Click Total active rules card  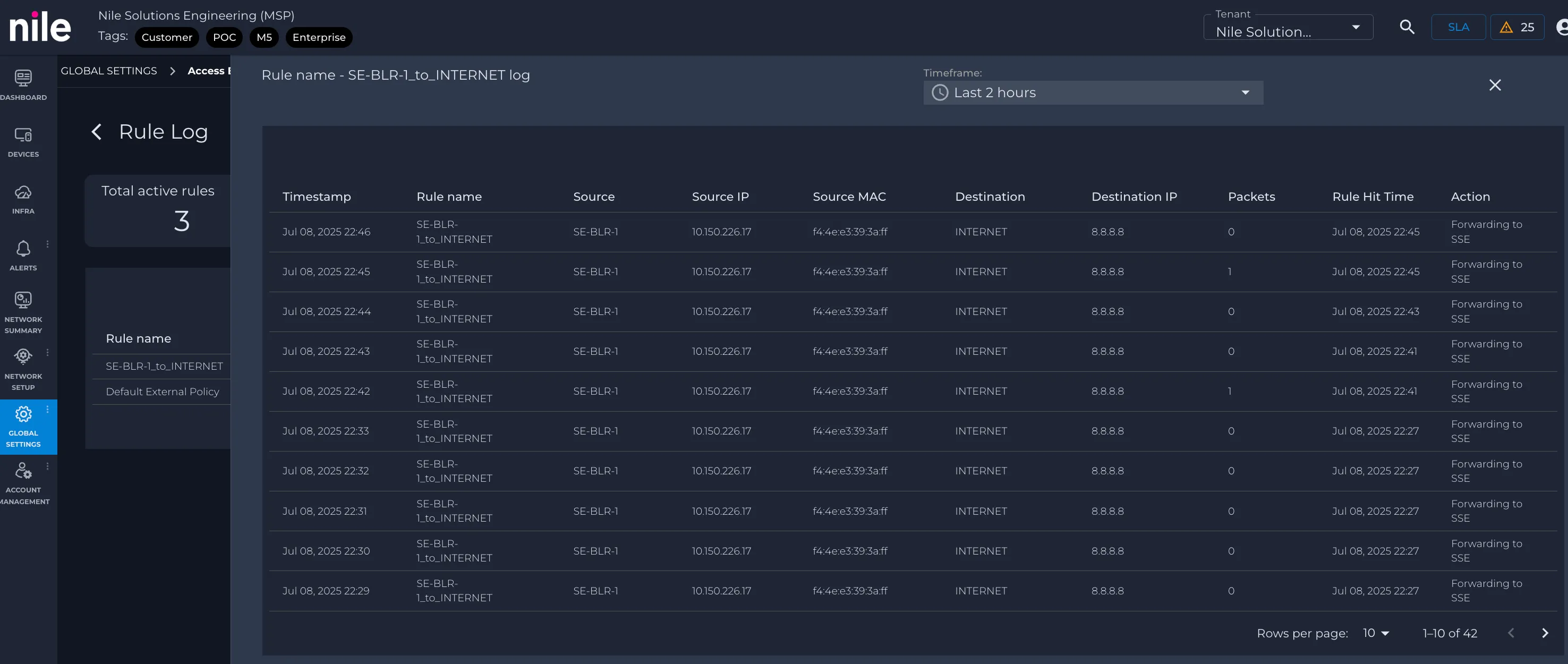click(158, 210)
